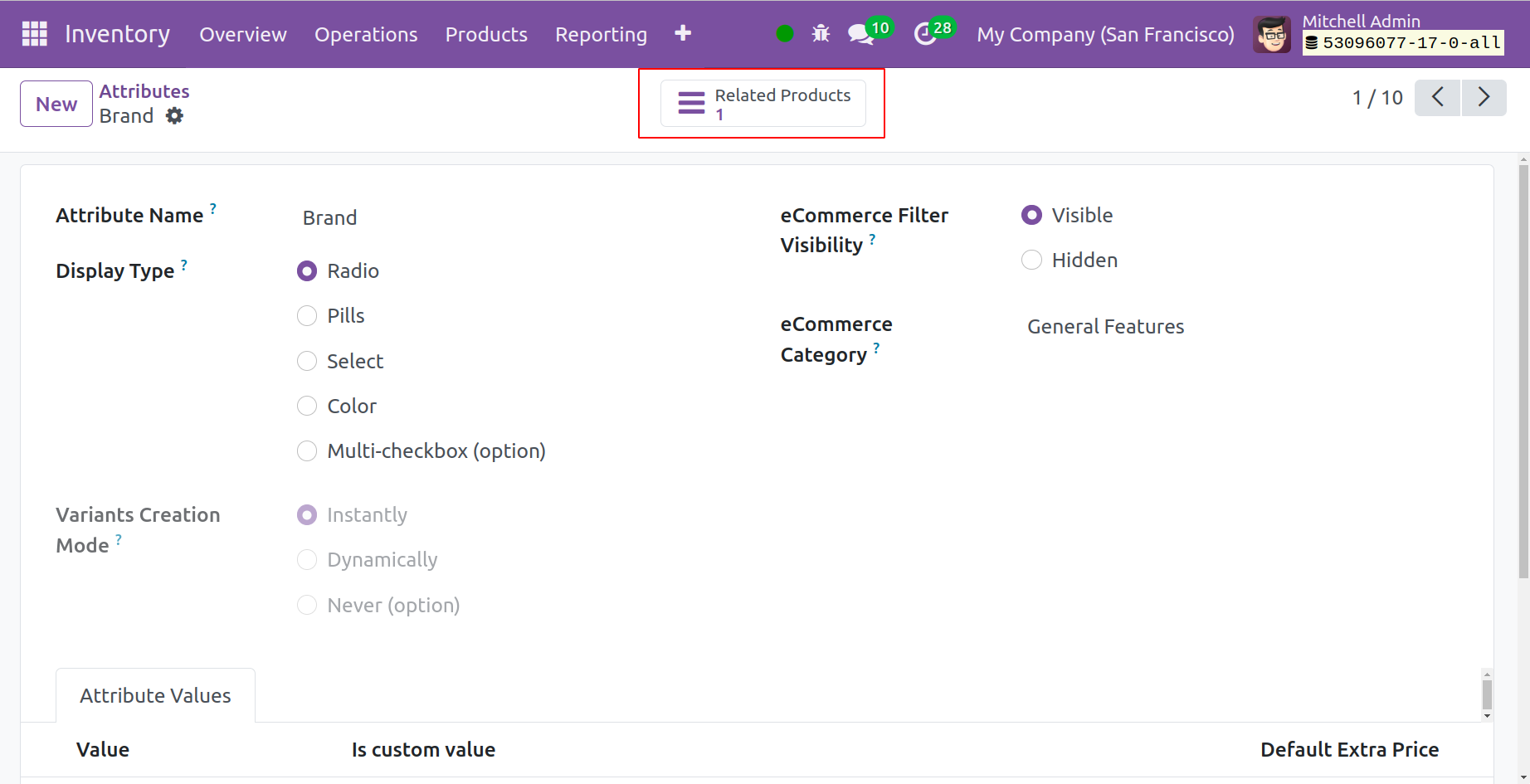Expand the Reporting menu
Image resolution: width=1530 pixels, height=784 pixels.
[601, 34]
